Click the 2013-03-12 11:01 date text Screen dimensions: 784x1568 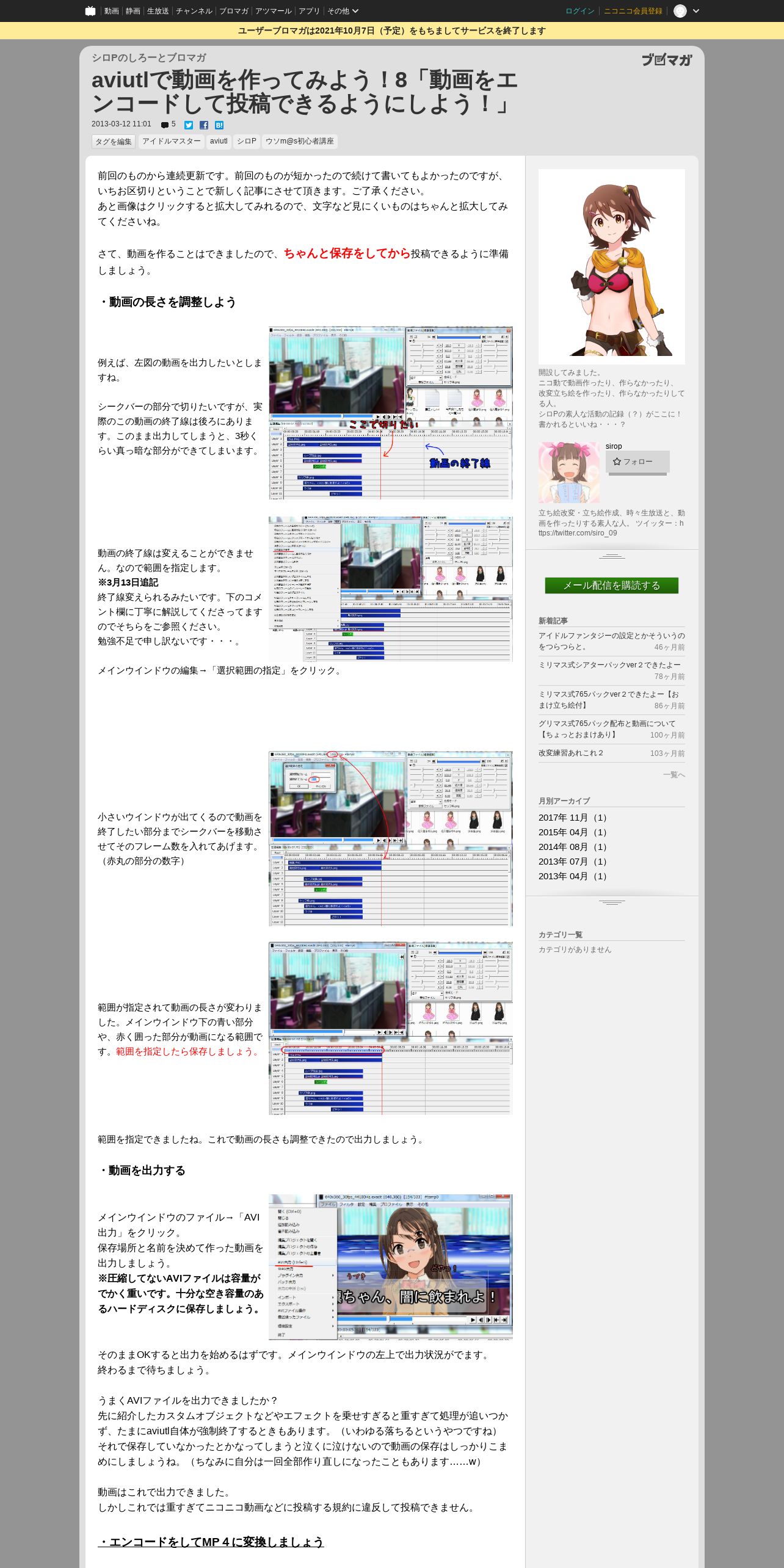[121, 124]
